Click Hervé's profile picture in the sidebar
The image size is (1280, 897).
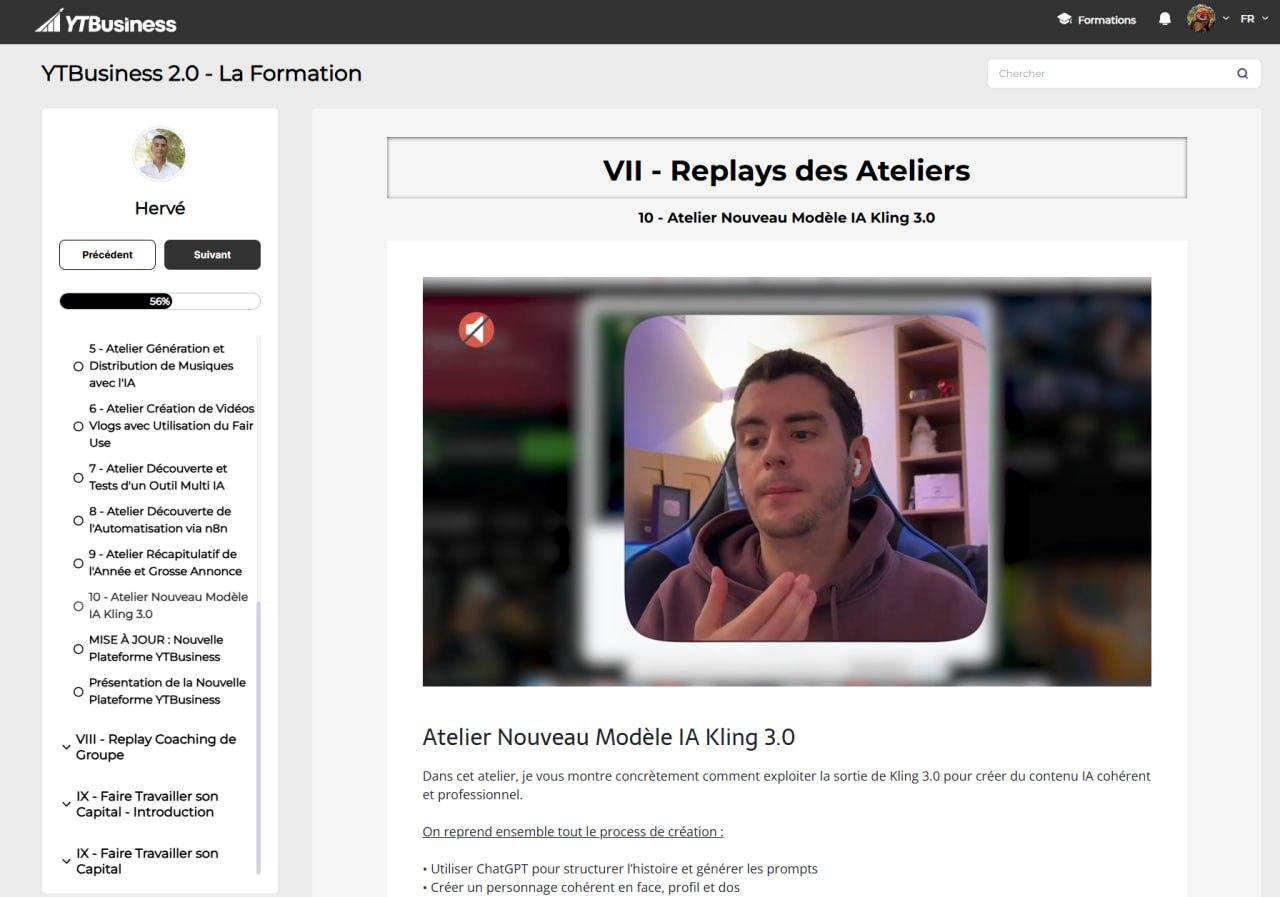[x=159, y=153]
